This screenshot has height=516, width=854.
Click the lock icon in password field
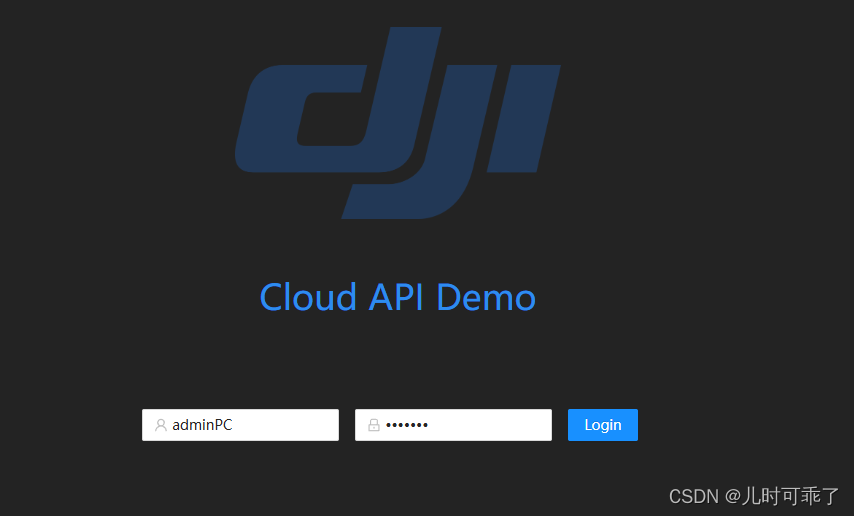tap(374, 425)
